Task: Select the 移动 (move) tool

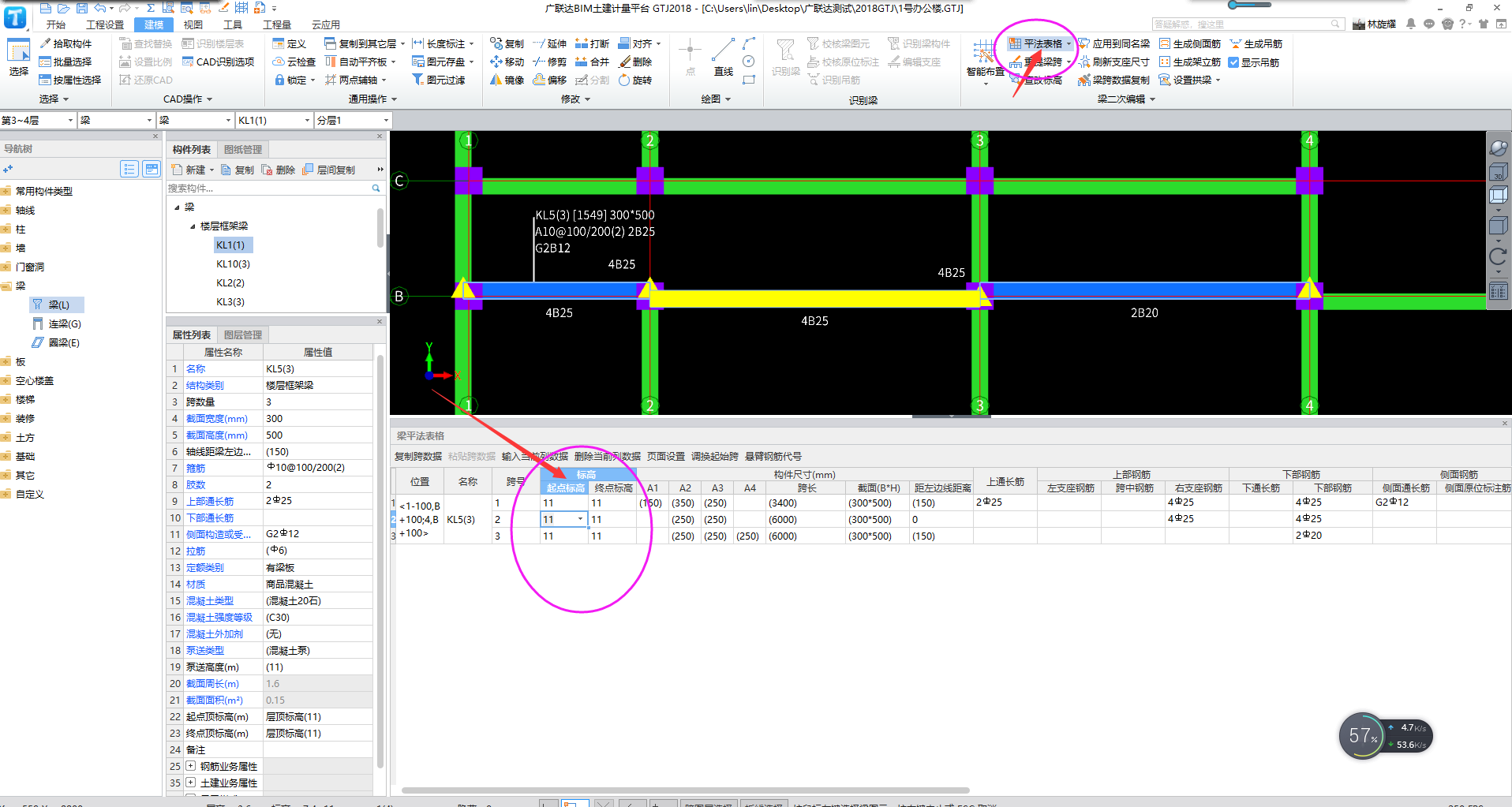Action: [x=507, y=62]
